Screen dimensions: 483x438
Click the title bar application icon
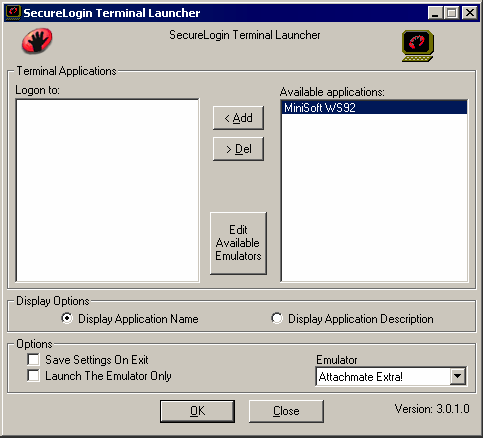click(13, 13)
